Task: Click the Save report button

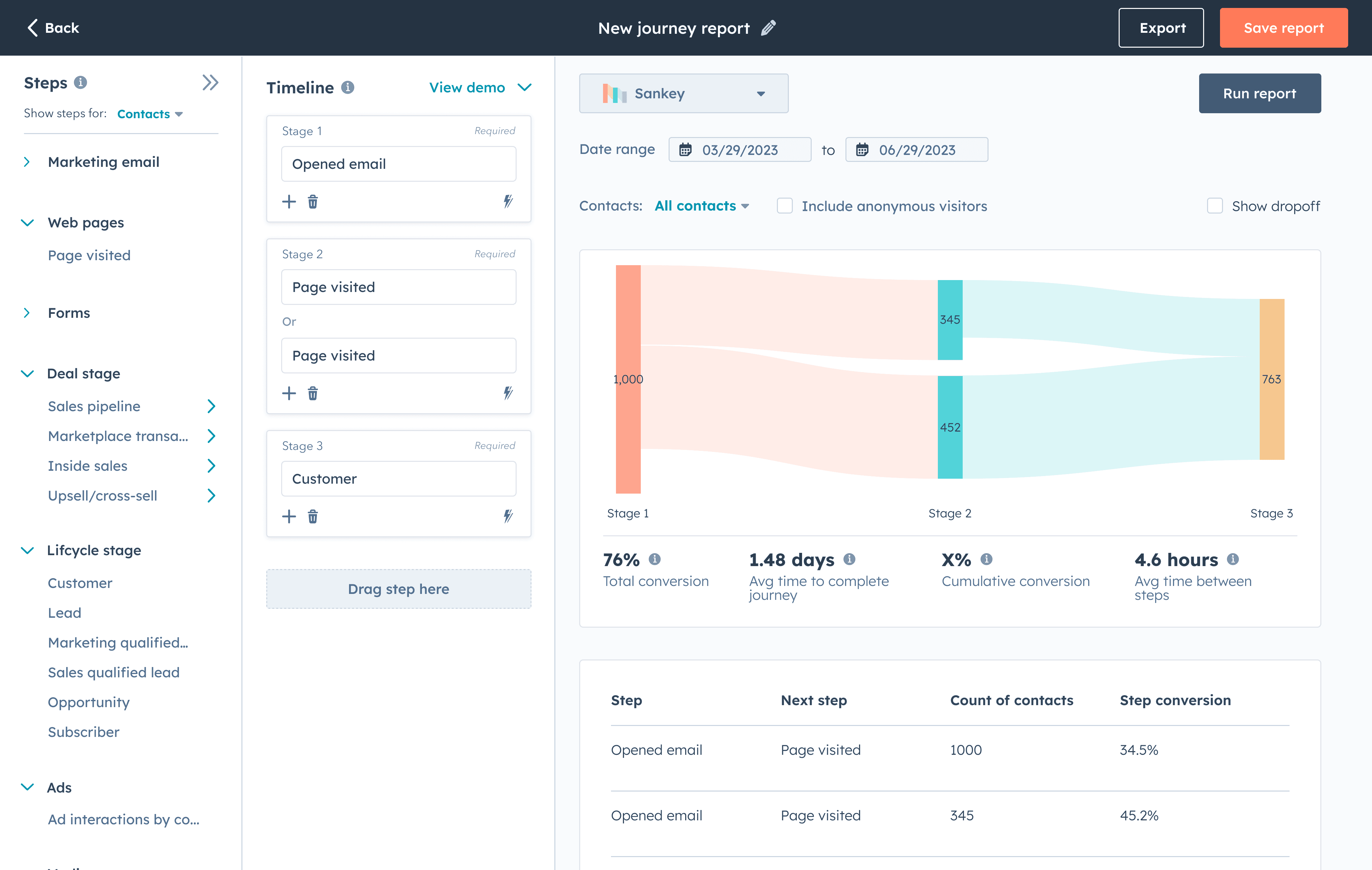Action: [x=1283, y=28]
